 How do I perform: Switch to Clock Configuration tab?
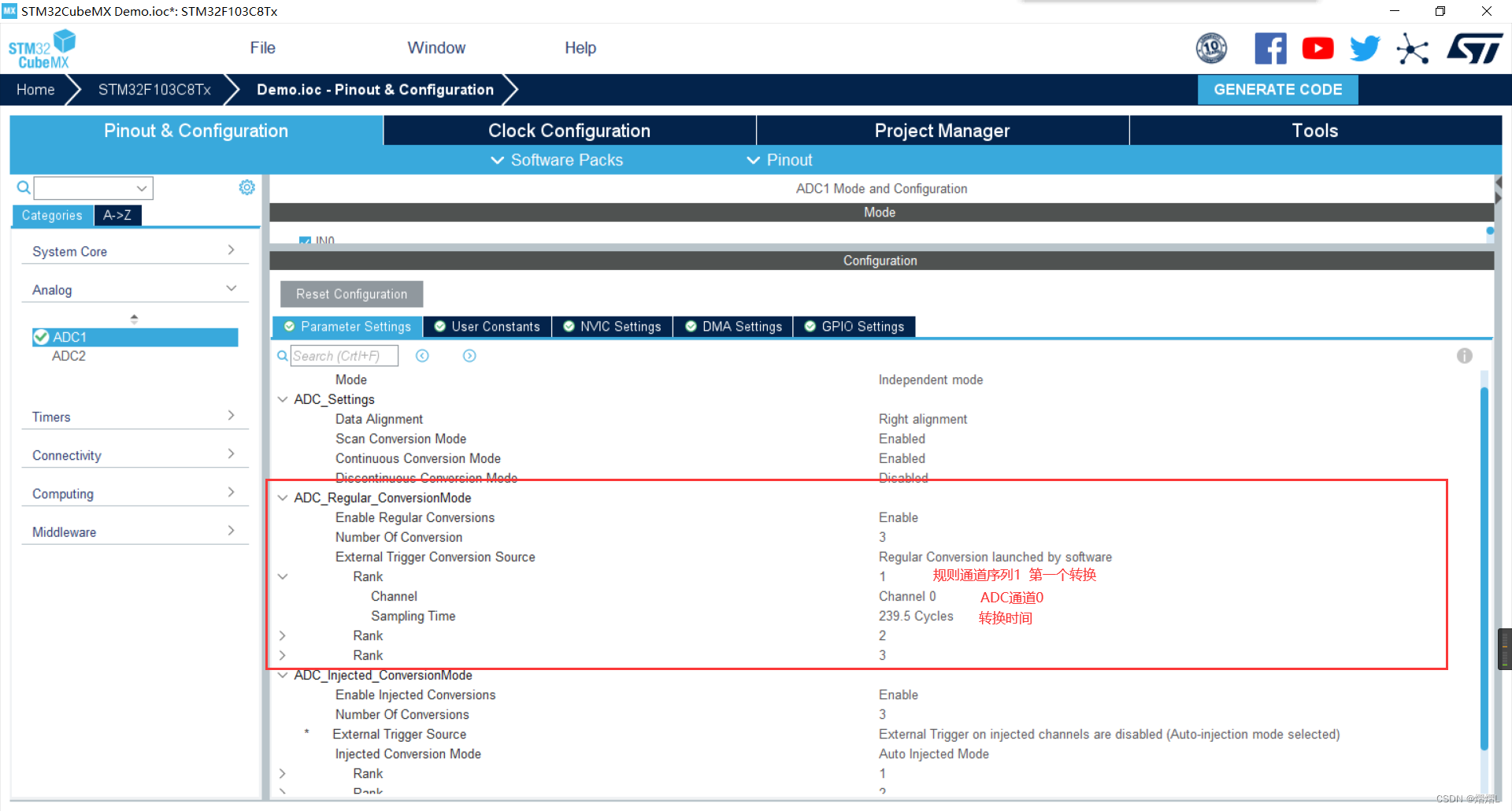click(x=569, y=131)
